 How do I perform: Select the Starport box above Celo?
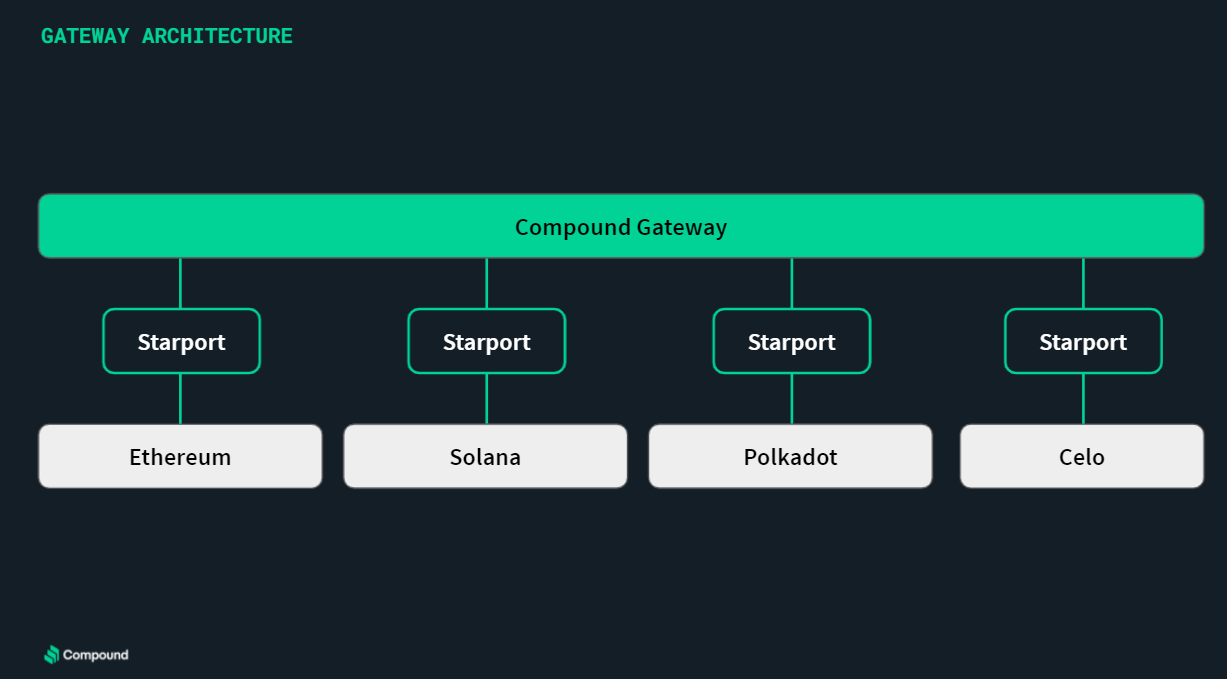tap(1083, 341)
